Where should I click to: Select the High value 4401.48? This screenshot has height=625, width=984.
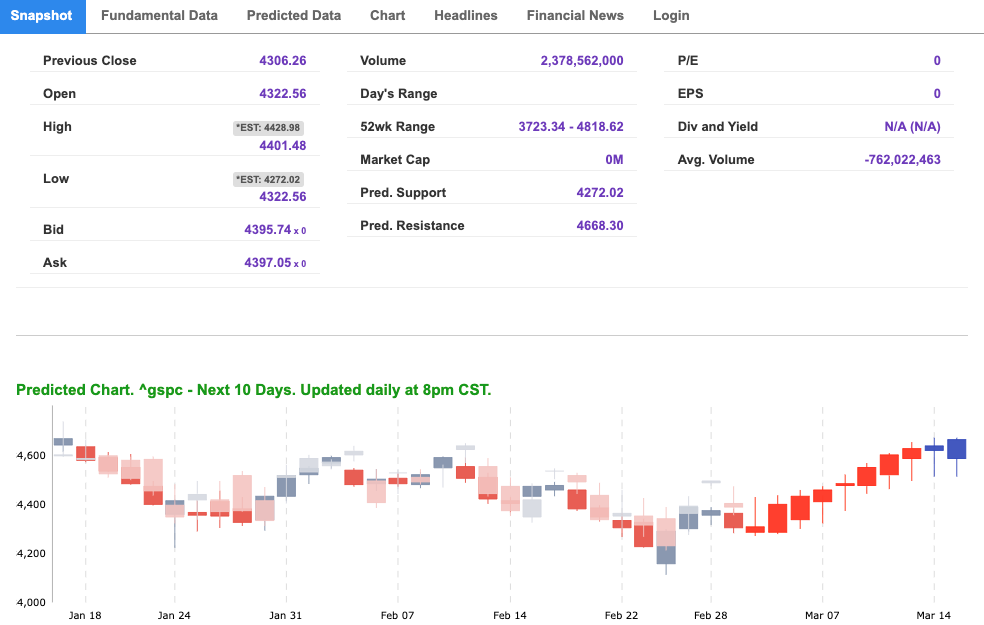click(x=283, y=146)
